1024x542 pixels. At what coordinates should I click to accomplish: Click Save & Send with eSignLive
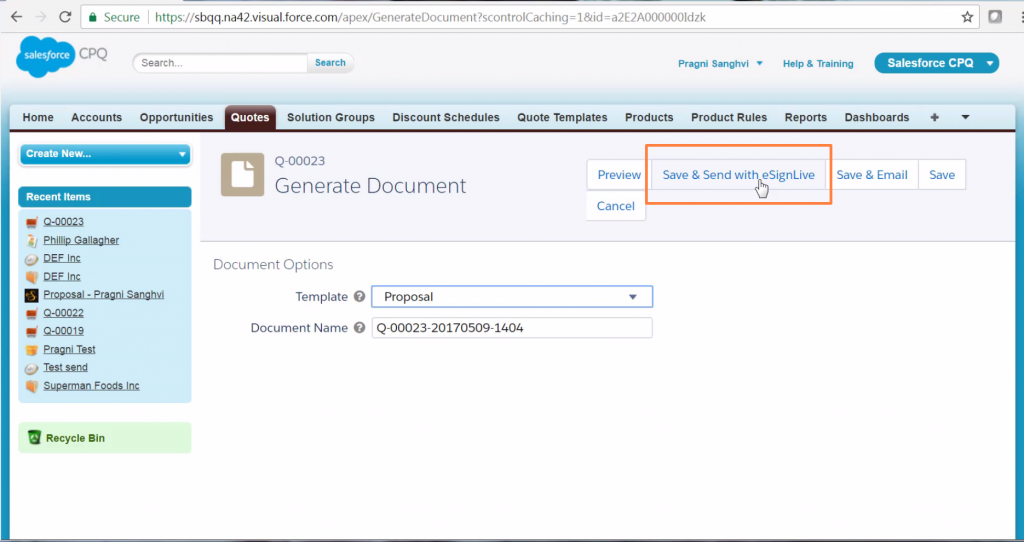[739, 174]
